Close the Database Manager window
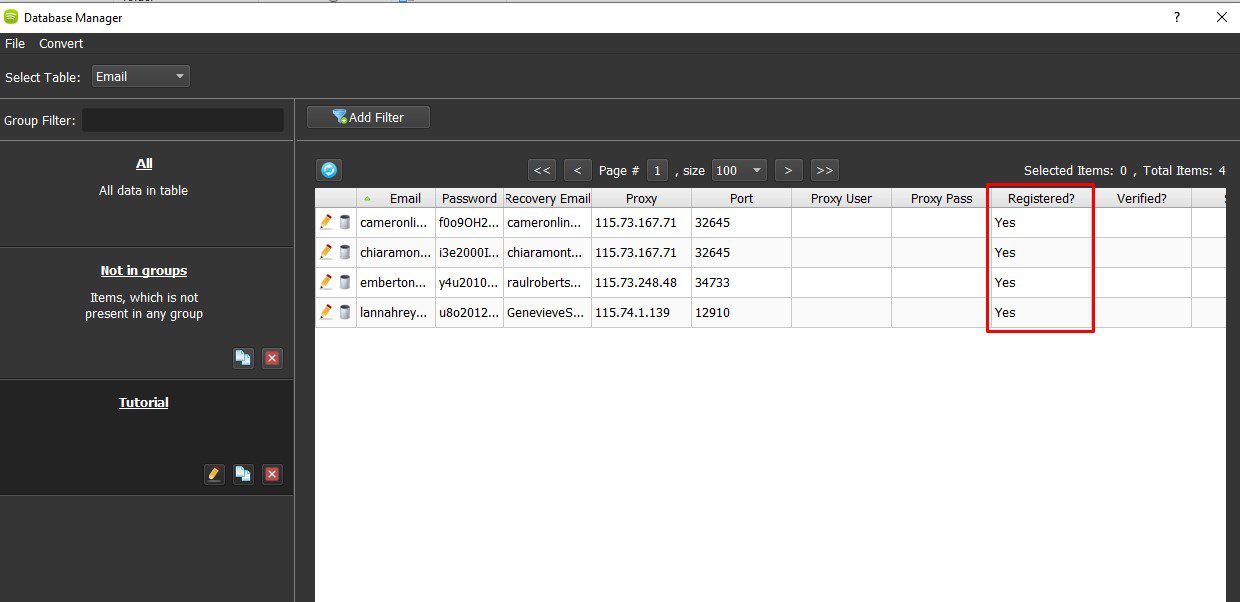The width and height of the screenshot is (1240, 602). tap(1221, 17)
